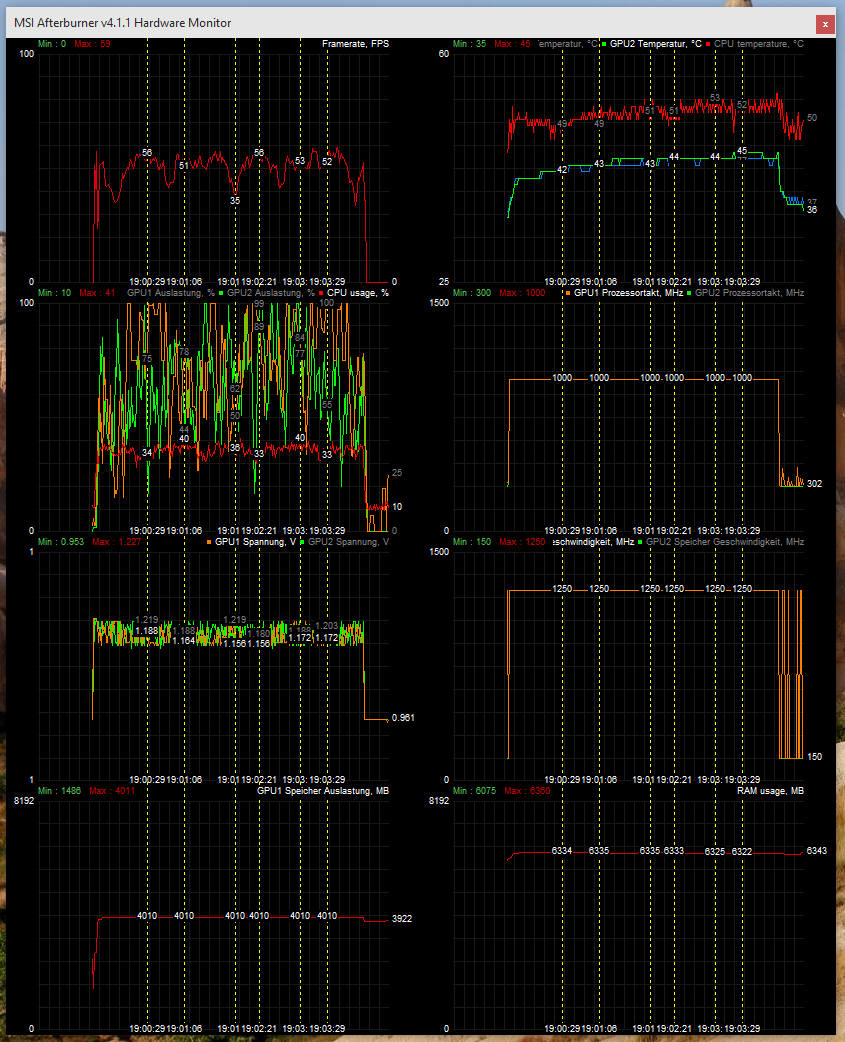Click the current value 0.961 in voltage graph
The width and height of the screenshot is (845, 1042).
pos(403,718)
